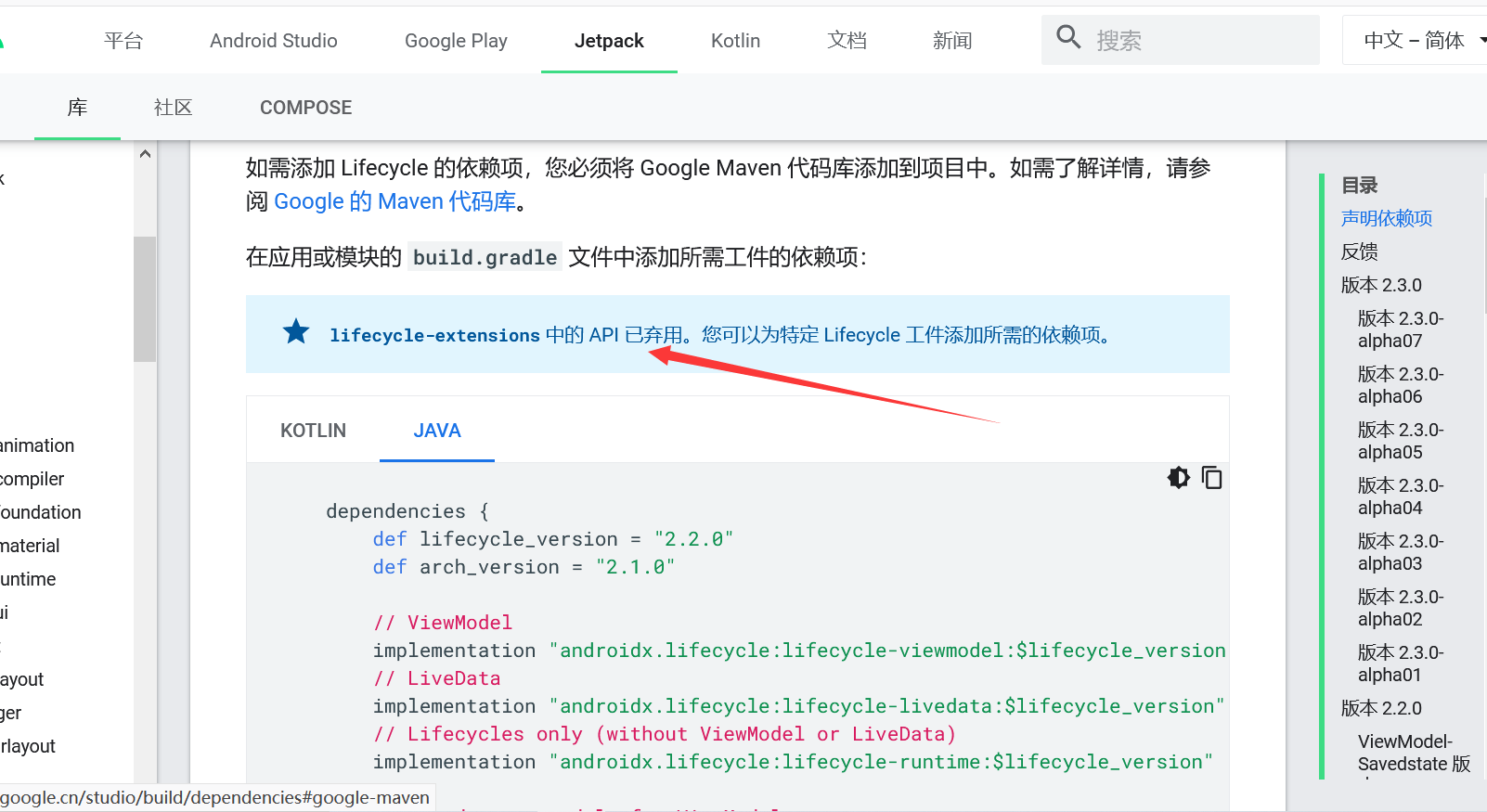Open the sidebar item ending in rlayout
Screen dimensions: 1487x812
[x=28, y=746]
